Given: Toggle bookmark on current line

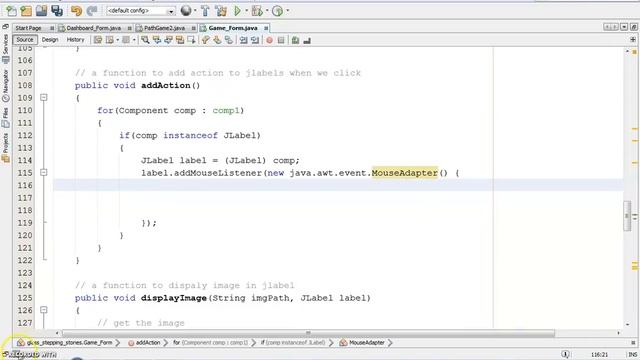Looking at the screenshot, I should coord(229,40).
